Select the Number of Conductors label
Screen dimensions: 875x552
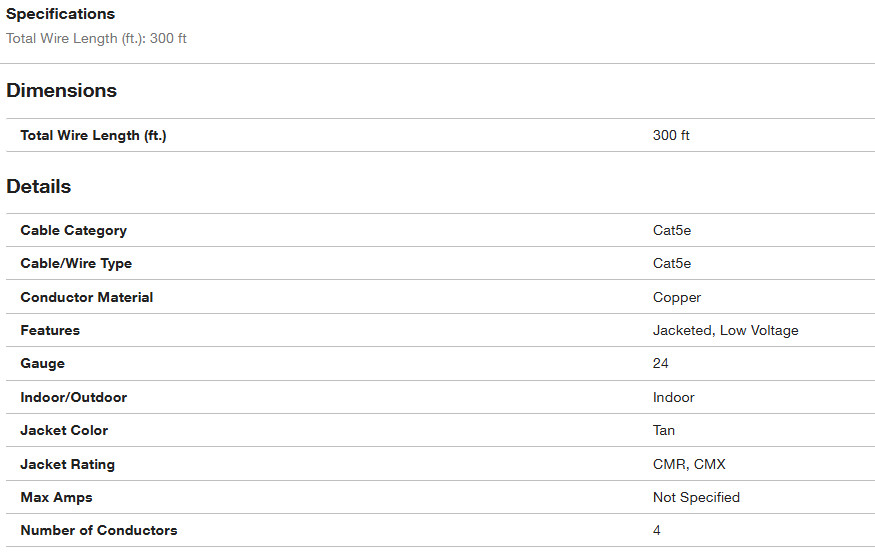click(99, 530)
